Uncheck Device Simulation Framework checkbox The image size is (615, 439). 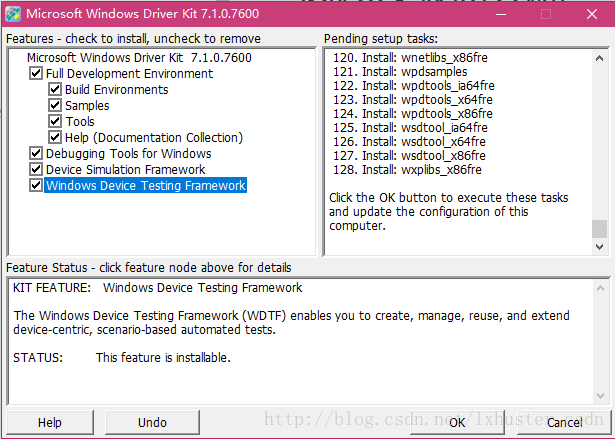pos(36,169)
